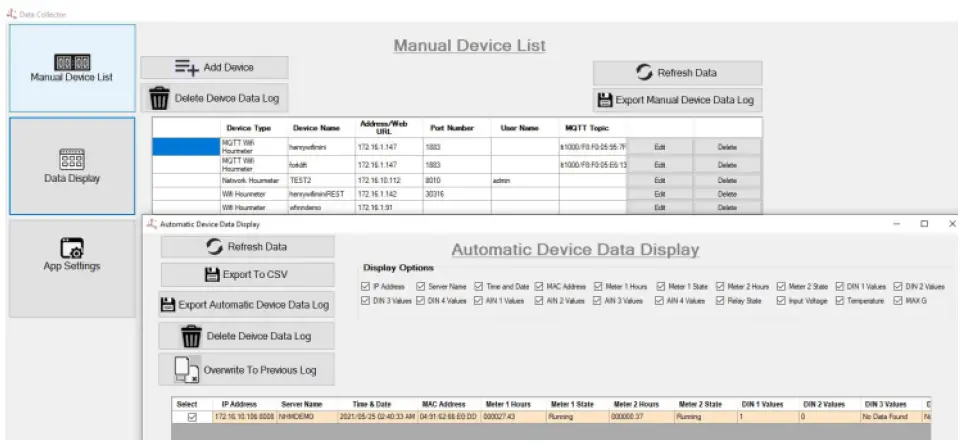Click Edit for the henrywifiminiREST row
This screenshot has width=969, height=445.
[659, 194]
